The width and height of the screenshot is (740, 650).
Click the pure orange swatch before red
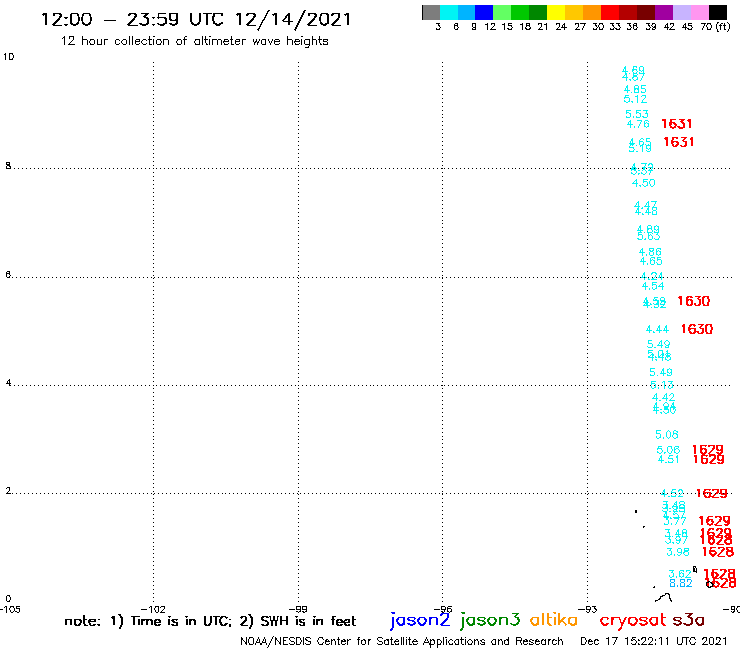click(592, 12)
